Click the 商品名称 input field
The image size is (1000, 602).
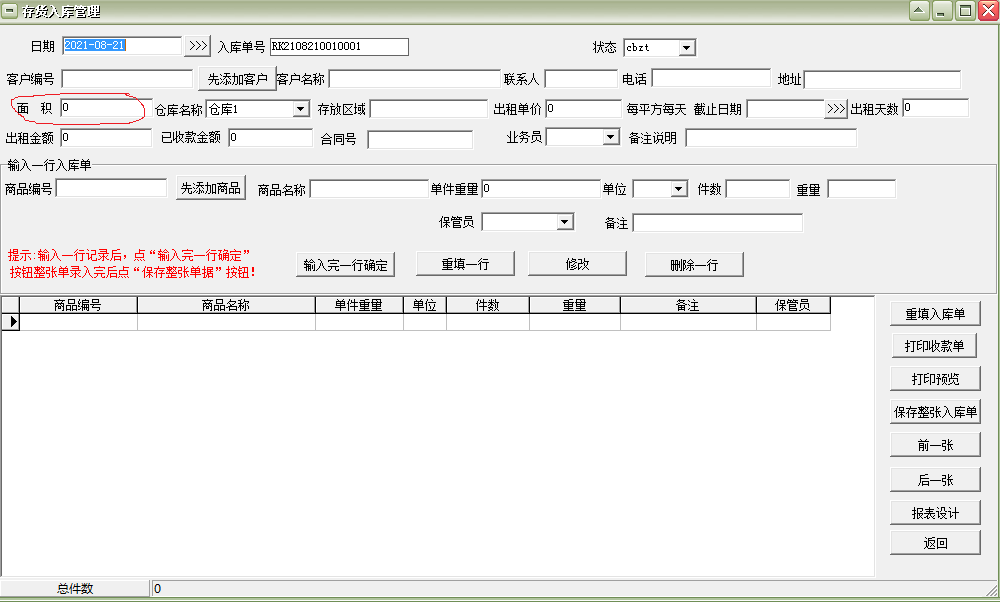(369, 189)
